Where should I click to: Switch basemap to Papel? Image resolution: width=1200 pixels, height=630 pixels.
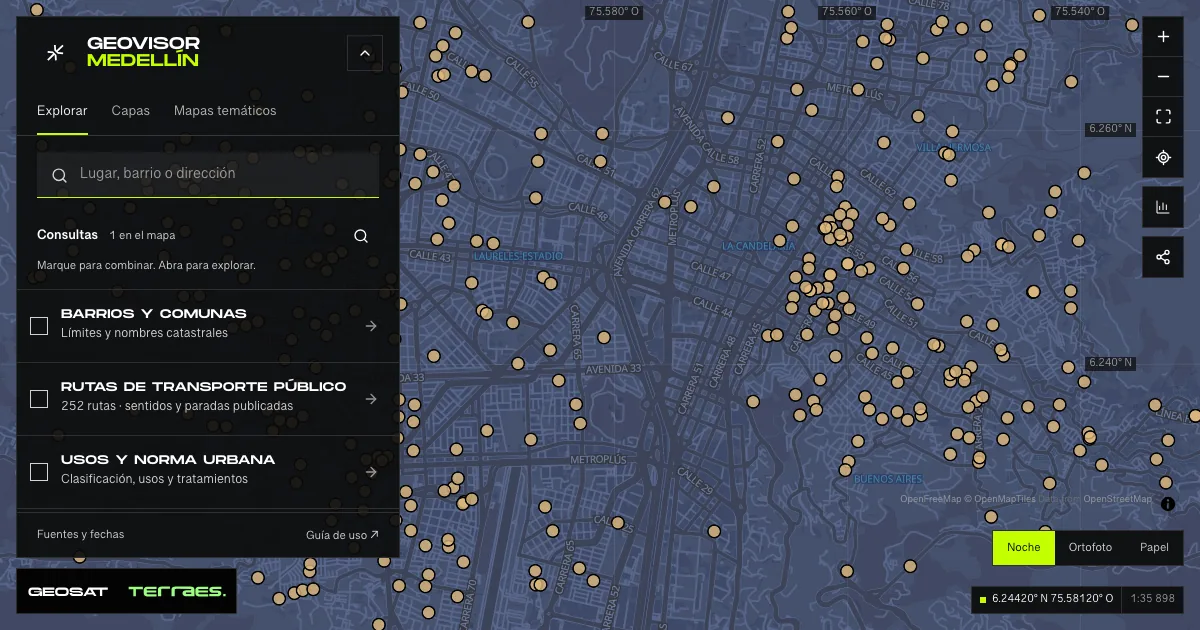[1154, 547]
